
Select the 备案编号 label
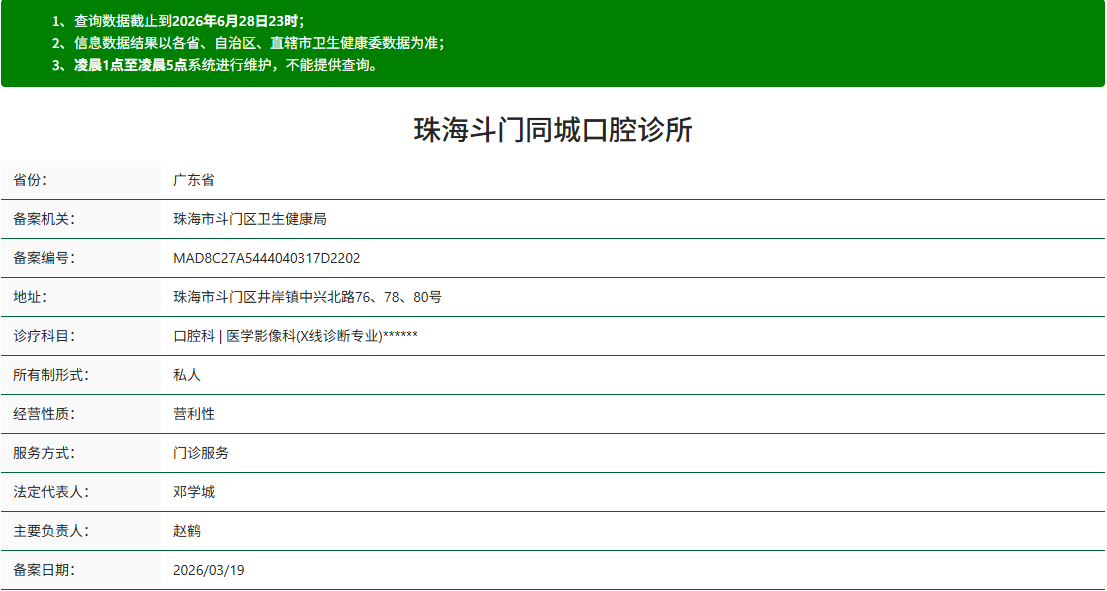[44, 258]
